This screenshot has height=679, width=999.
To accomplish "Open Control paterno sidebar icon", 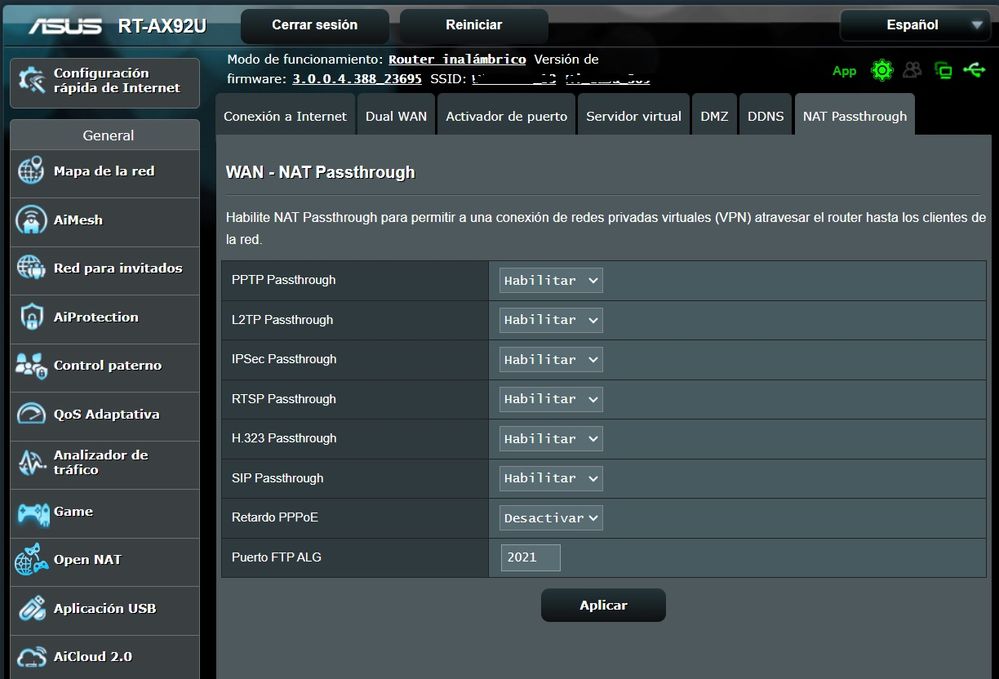I will [31, 366].
